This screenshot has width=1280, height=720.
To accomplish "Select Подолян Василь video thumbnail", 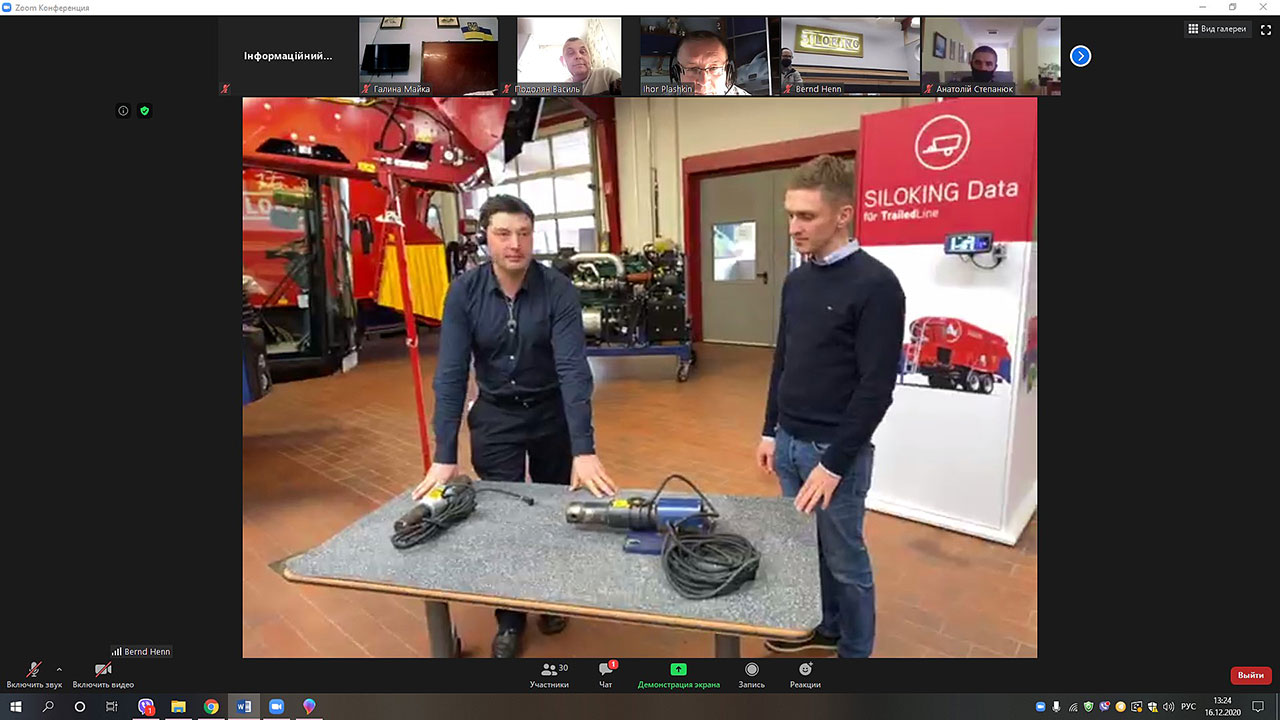I will click(x=569, y=56).
